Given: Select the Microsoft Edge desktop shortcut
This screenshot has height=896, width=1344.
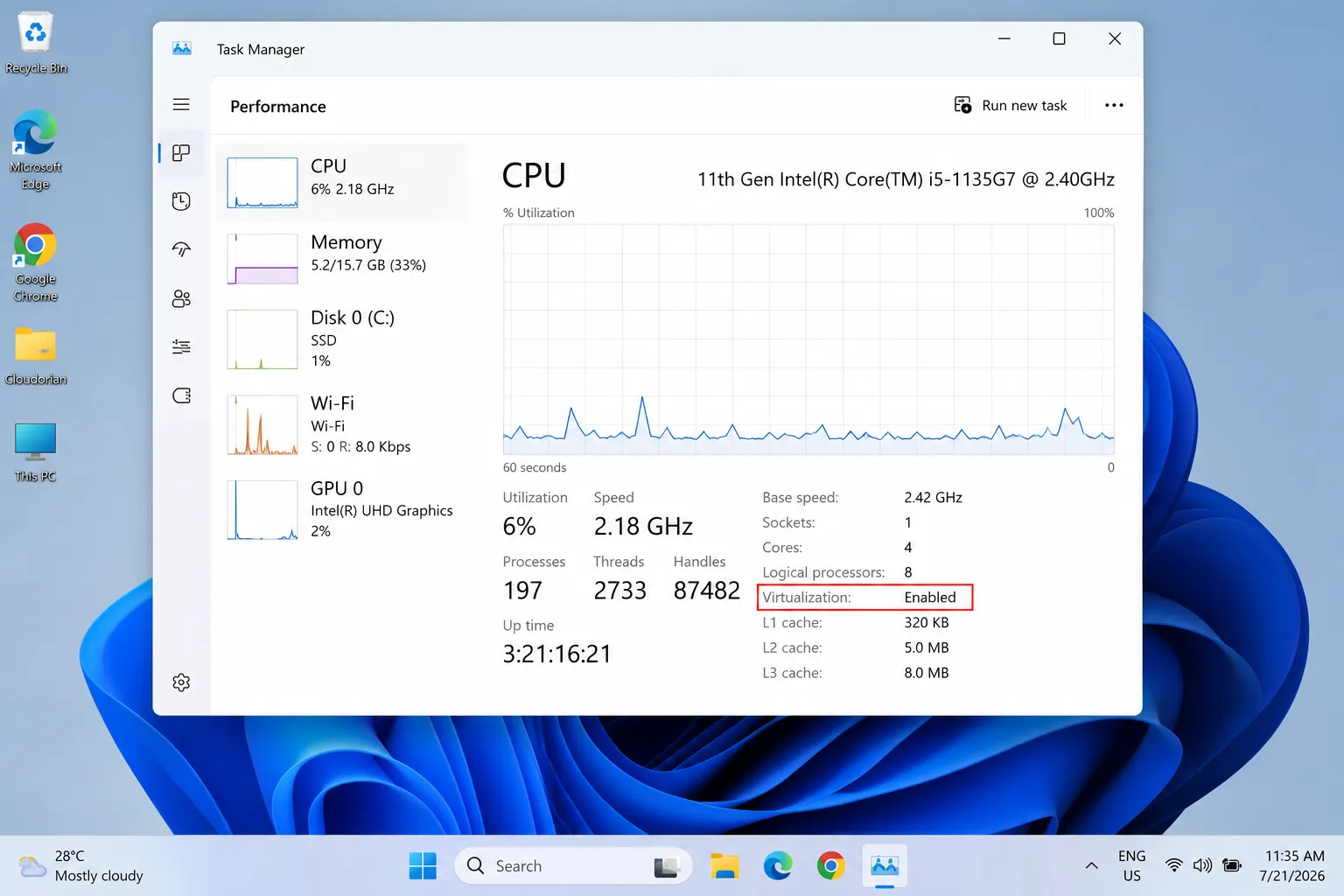Looking at the screenshot, I should (x=36, y=150).
